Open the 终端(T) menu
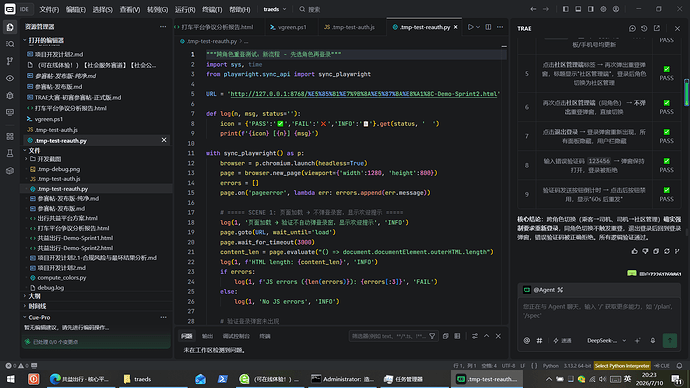Image resolution: width=690 pixels, height=388 pixels. (x=212, y=9)
